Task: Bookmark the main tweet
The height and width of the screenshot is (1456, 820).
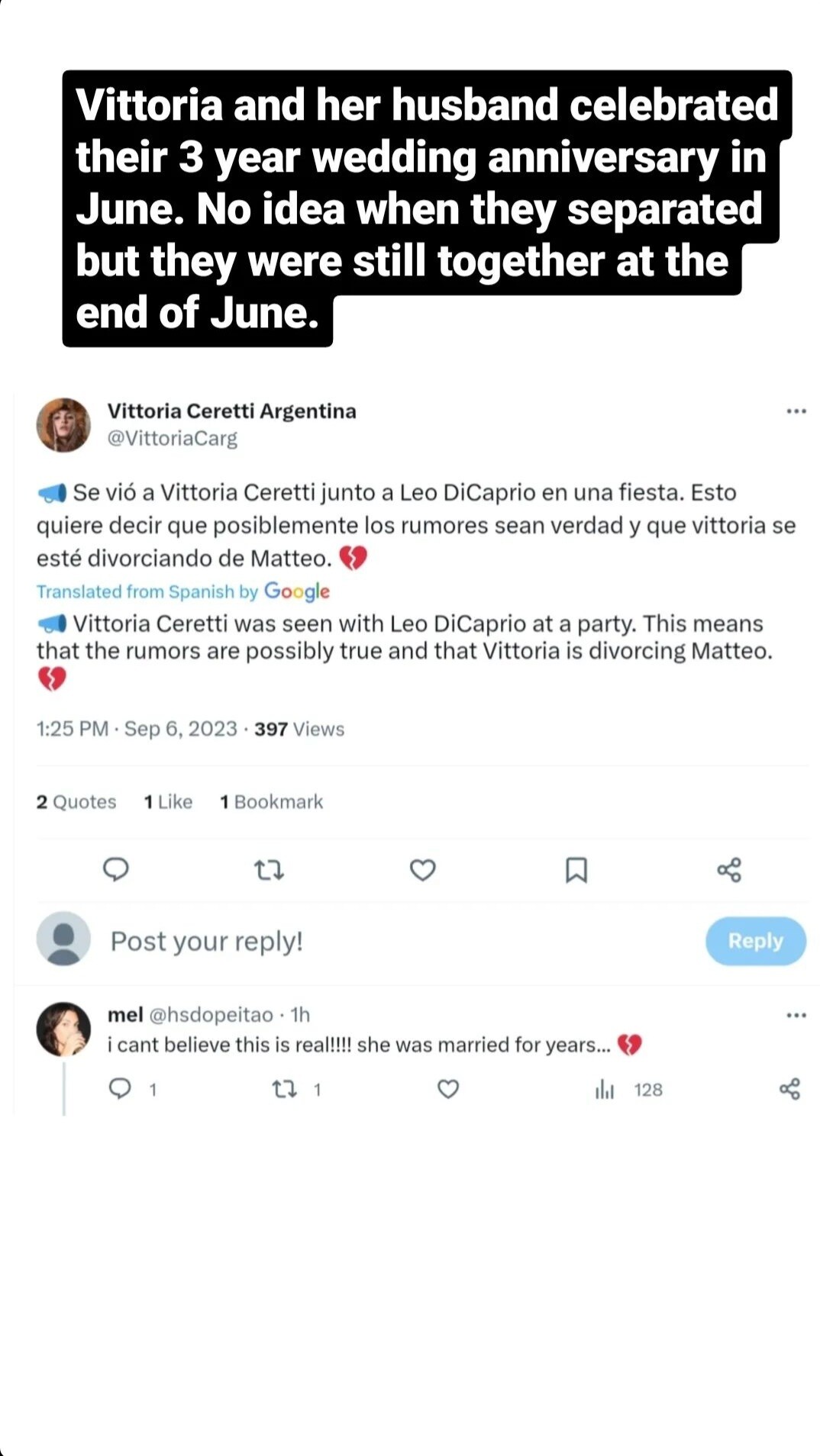Action: [x=576, y=869]
